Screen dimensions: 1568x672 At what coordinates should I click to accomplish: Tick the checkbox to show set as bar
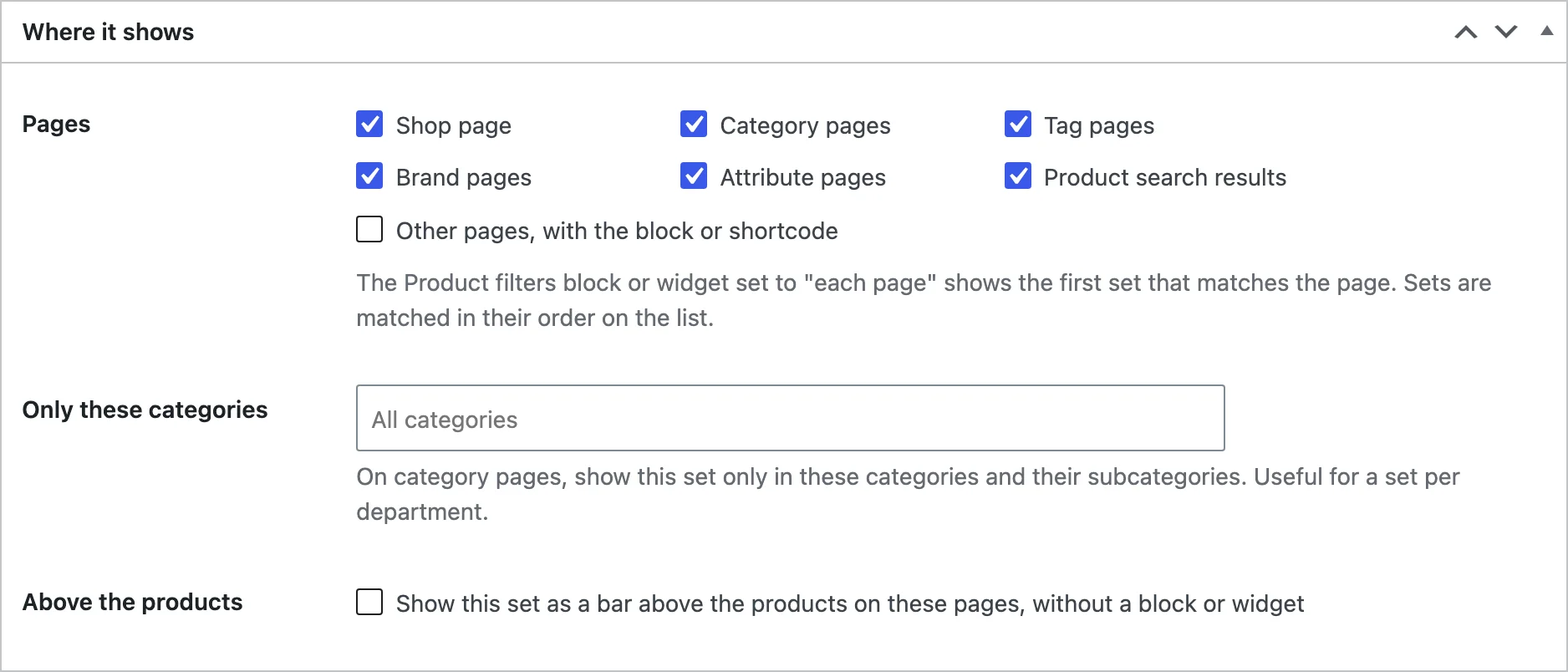pos(369,602)
